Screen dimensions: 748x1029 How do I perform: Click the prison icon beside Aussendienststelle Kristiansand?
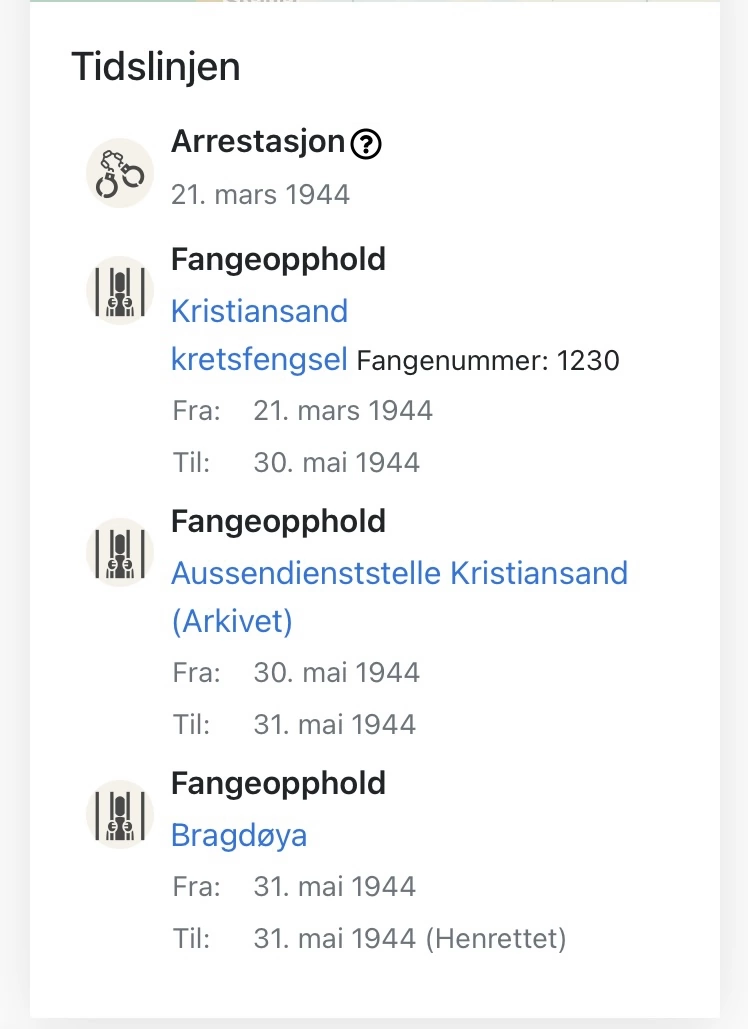coord(120,553)
